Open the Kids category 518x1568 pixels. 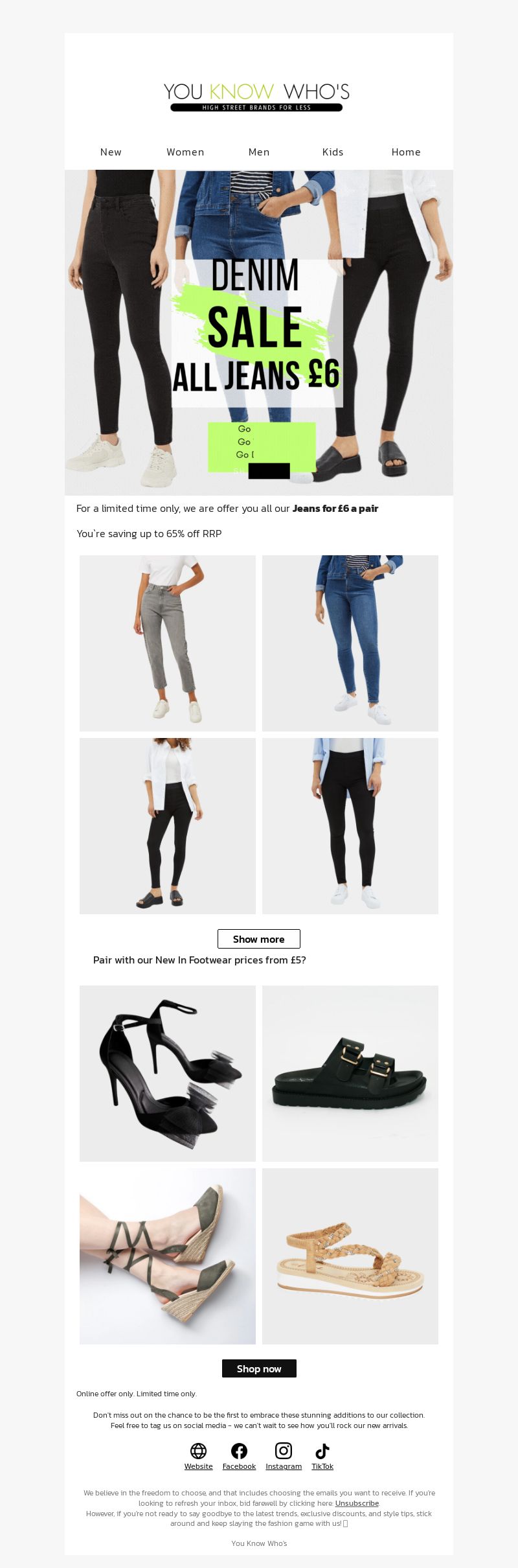point(333,152)
